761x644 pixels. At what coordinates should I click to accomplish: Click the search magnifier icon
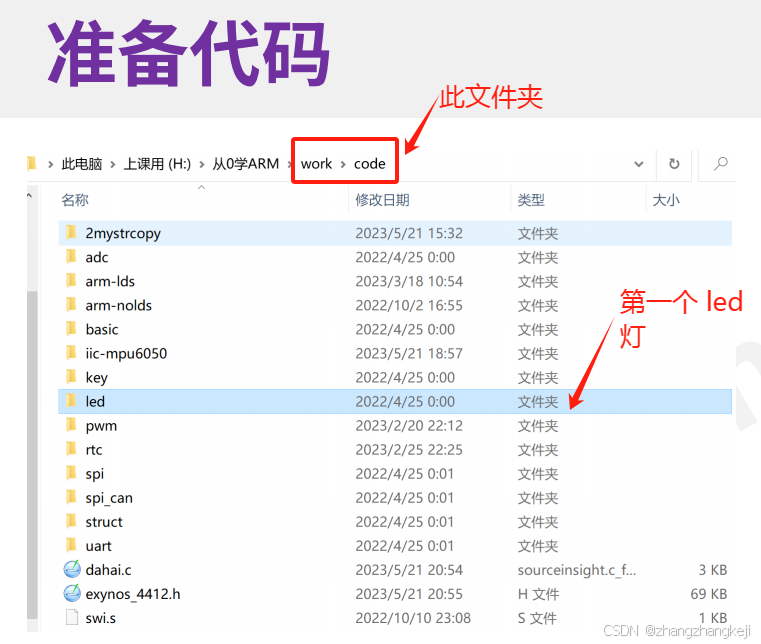(721, 164)
